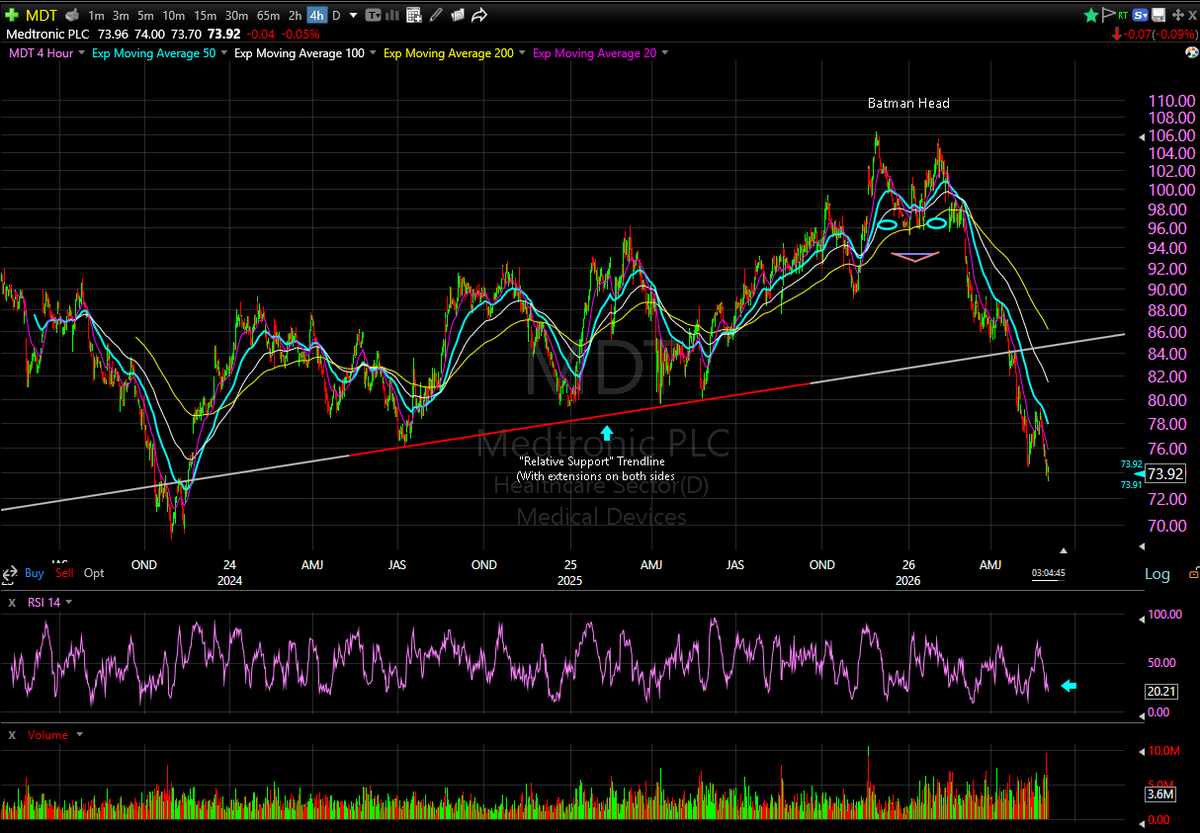Switch chart to 3m timeframe

[x=121, y=15]
